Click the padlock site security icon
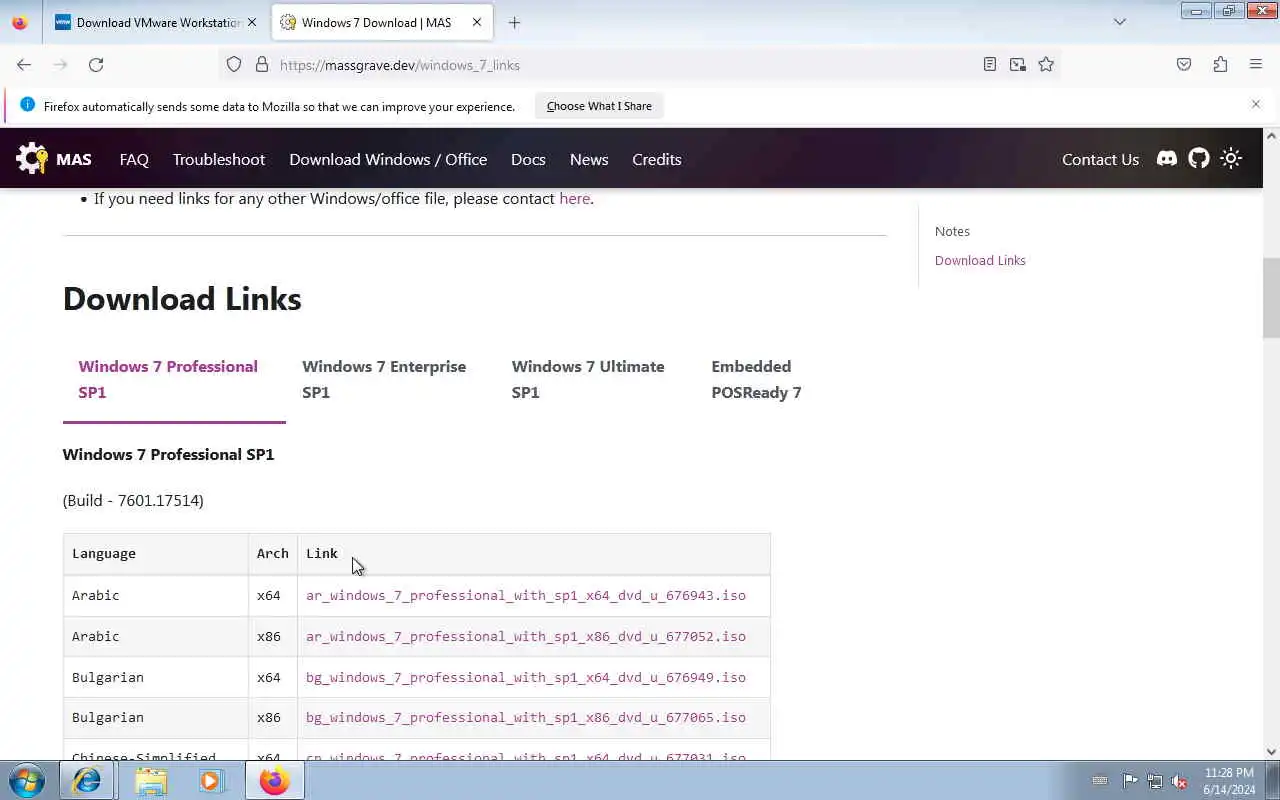The image size is (1280, 800). point(262,64)
